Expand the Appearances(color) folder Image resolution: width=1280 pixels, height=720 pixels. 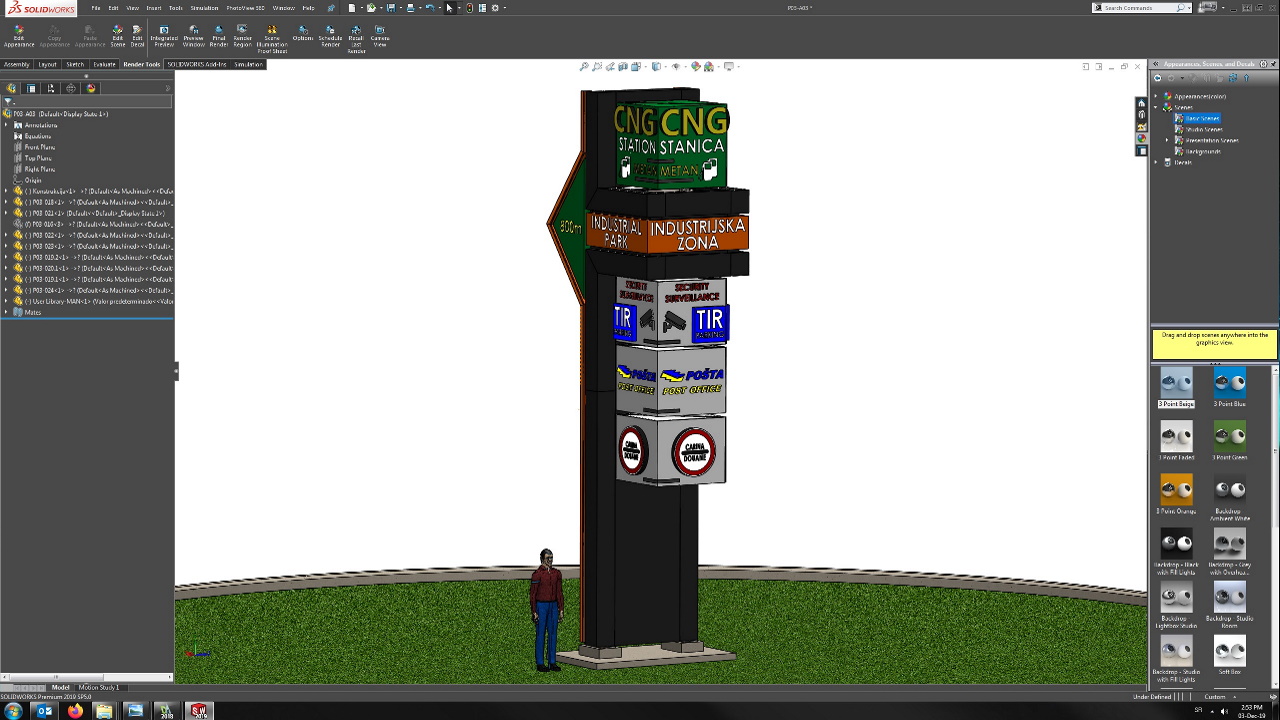(x=1157, y=96)
